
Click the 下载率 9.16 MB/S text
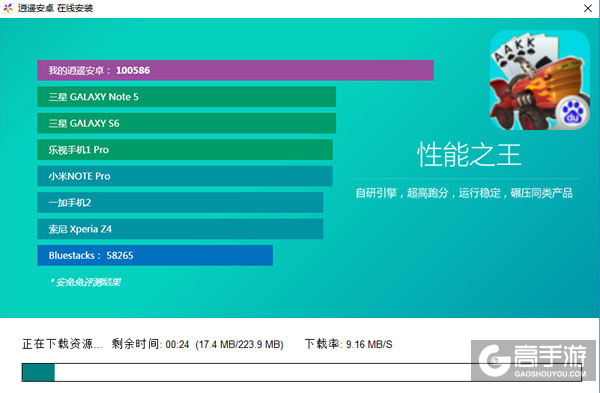tap(349, 344)
